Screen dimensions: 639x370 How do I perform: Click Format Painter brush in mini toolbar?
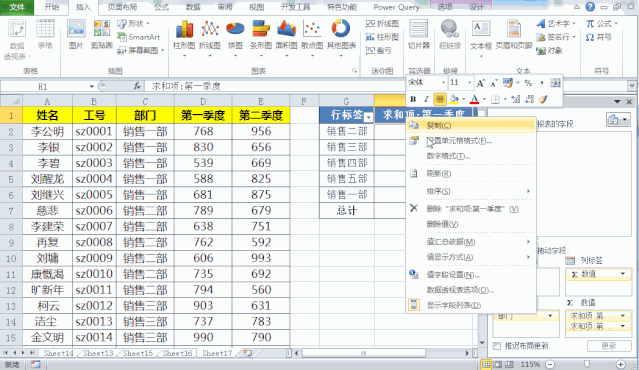pos(543,99)
